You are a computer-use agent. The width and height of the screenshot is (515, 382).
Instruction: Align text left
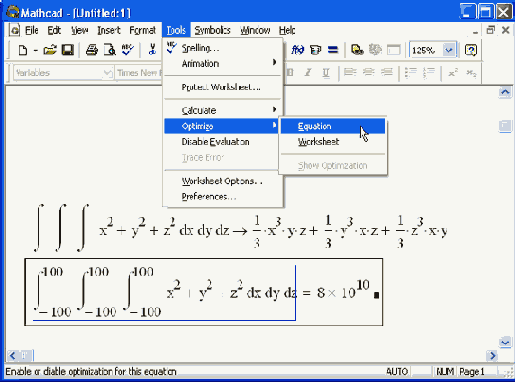point(350,72)
